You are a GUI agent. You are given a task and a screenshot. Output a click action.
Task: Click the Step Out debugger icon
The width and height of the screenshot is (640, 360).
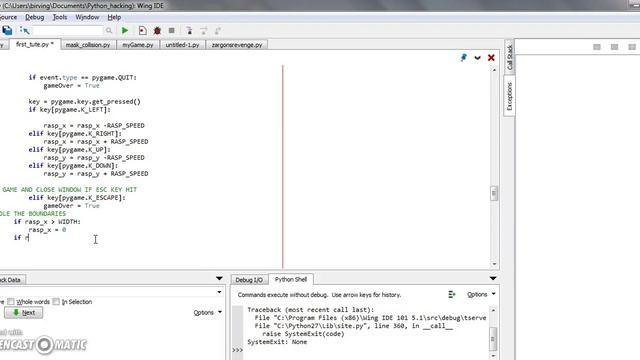(x=218, y=31)
